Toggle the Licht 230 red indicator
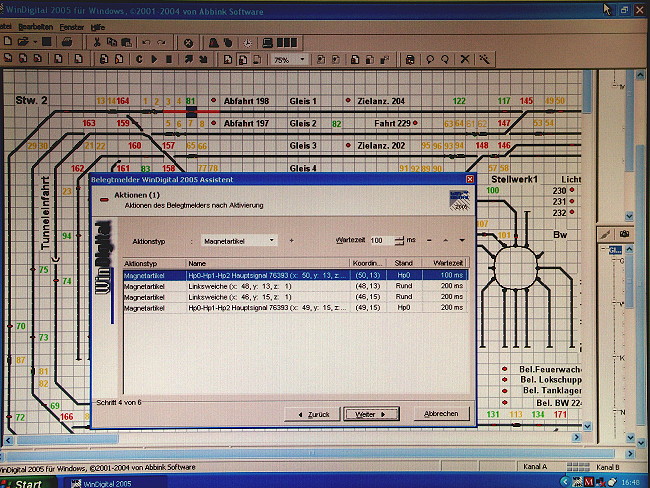Image resolution: width=650 pixels, height=488 pixels. 572,190
